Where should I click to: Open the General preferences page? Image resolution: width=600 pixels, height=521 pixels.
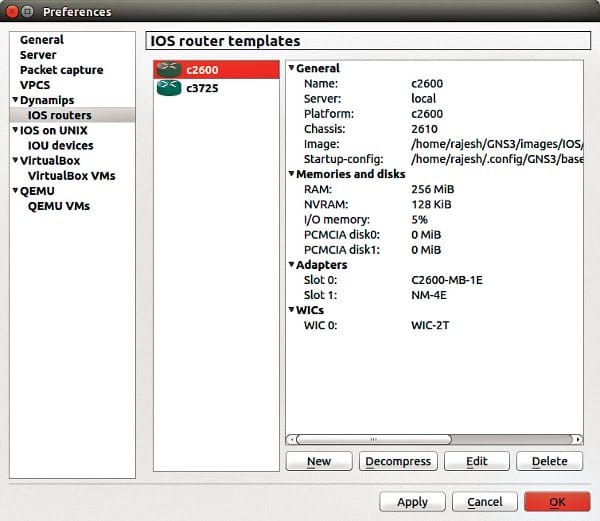pyautogui.click(x=42, y=40)
